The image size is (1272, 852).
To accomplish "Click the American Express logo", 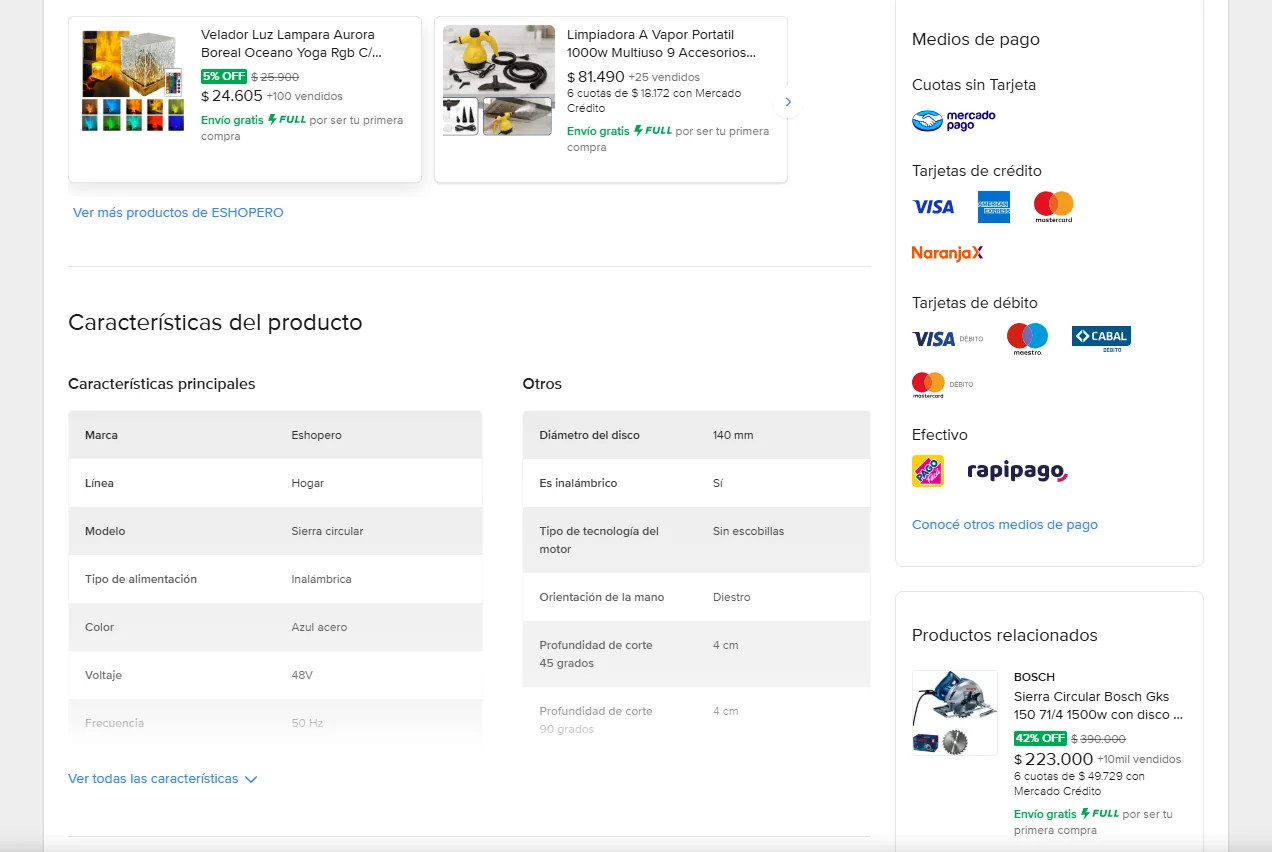I will click(994, 207).
